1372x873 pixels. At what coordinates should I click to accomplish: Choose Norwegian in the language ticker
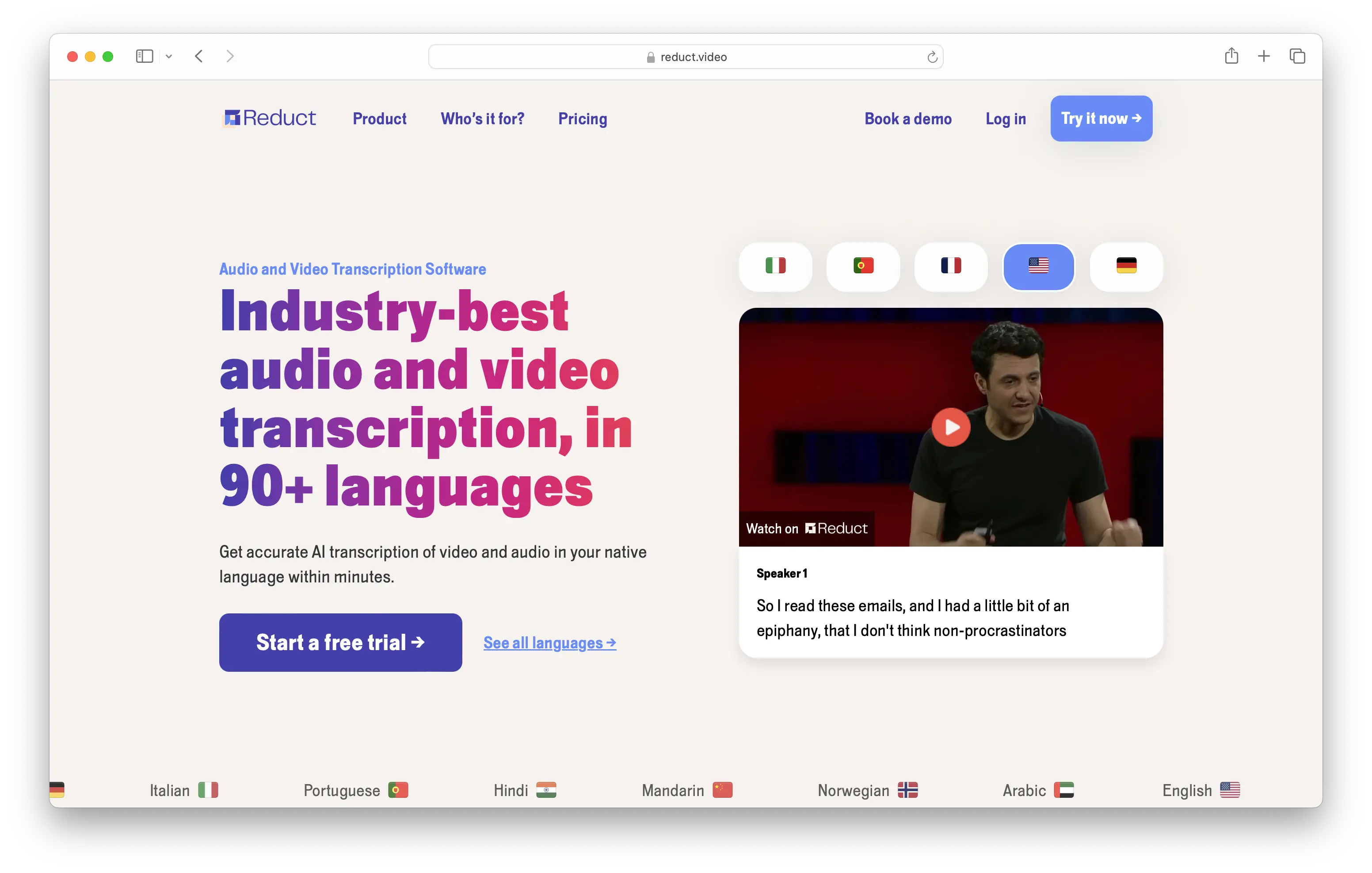coord(868,790)
